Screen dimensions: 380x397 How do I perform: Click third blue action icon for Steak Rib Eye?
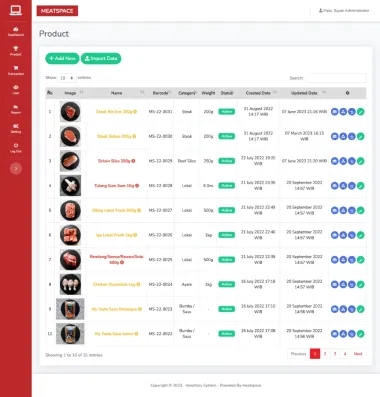tap(352, 112)
